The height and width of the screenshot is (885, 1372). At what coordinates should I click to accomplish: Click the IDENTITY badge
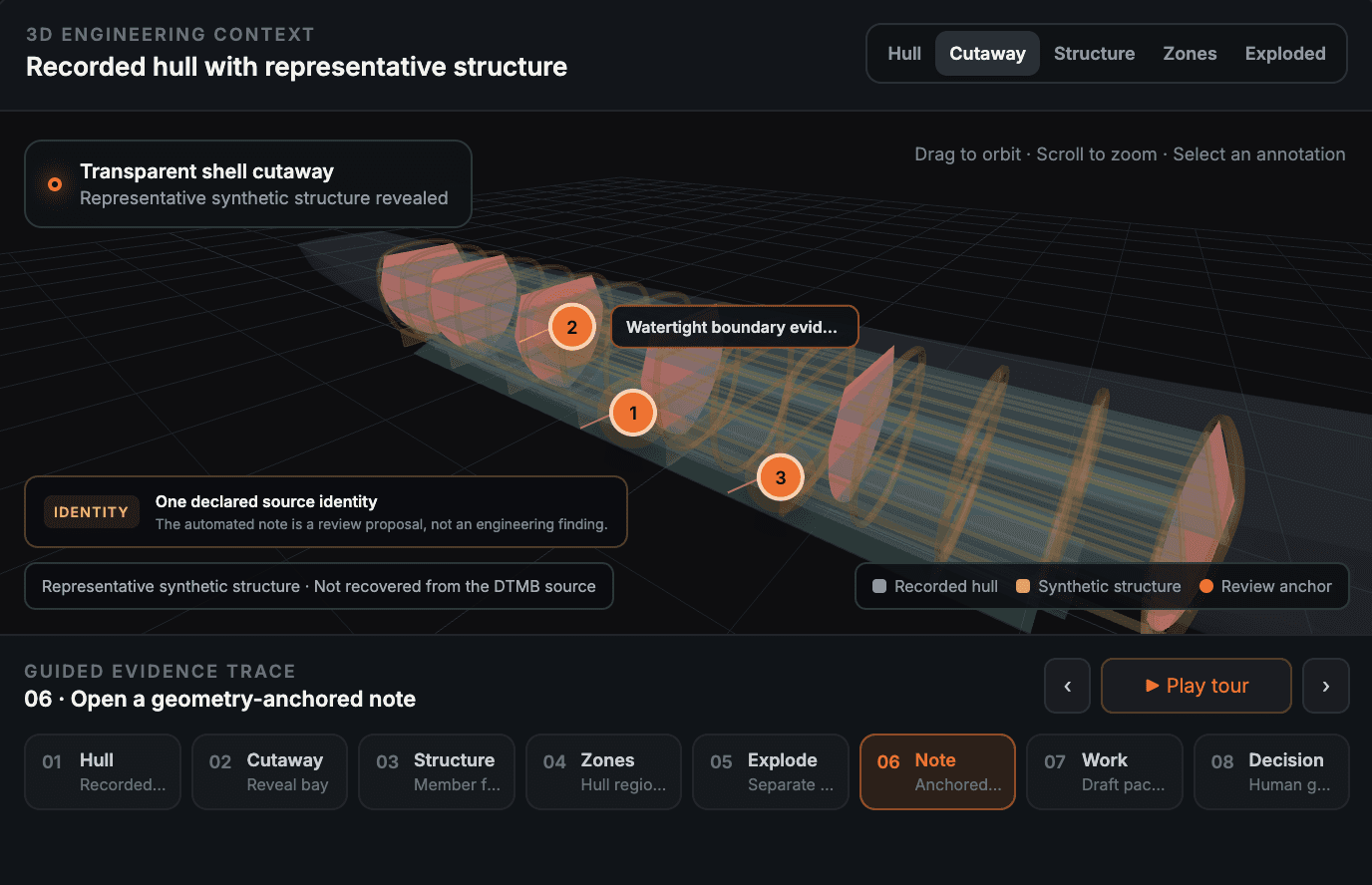coord(91,512)
